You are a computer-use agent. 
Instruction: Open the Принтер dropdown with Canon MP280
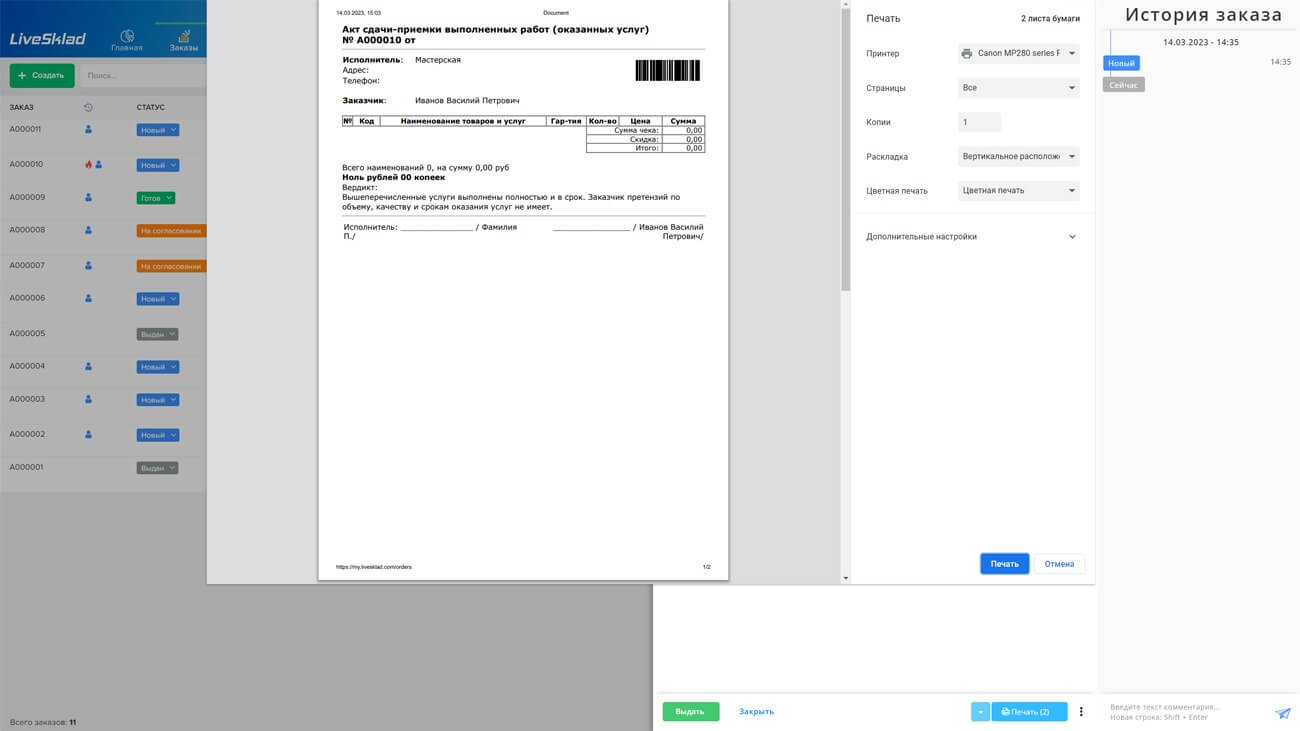(x=1018, y=54)
